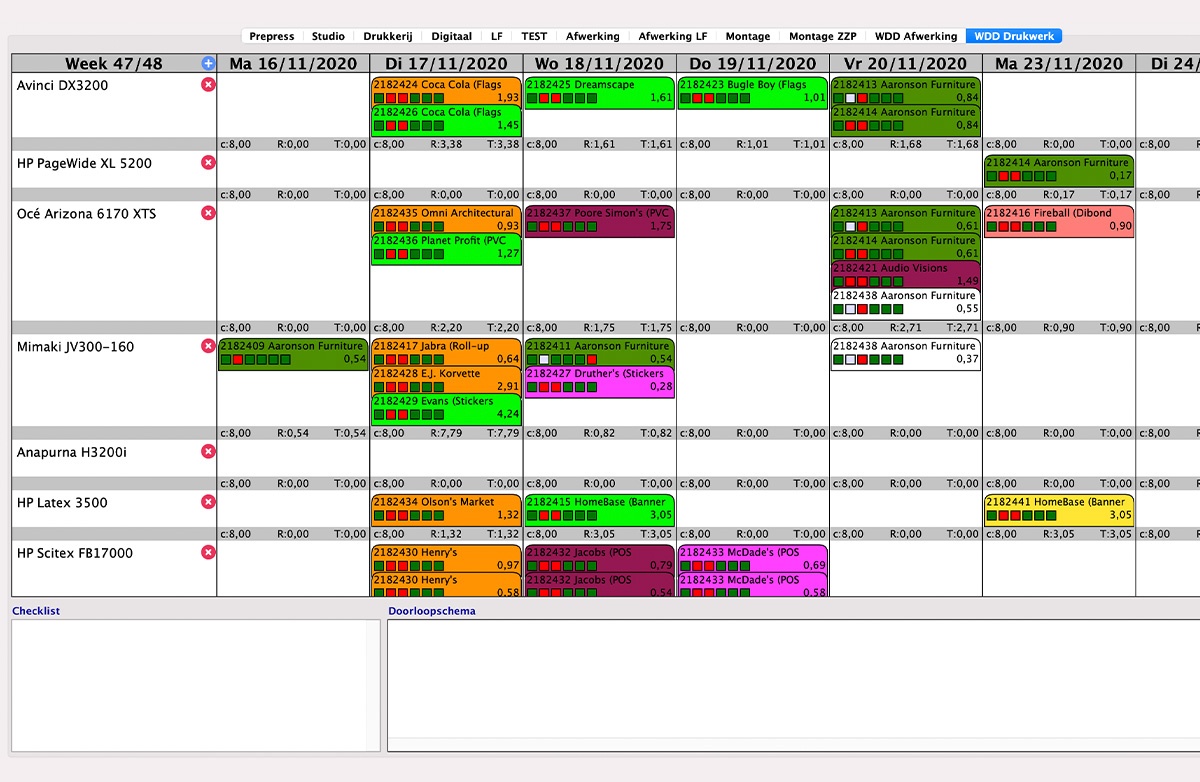Click the Ma 23/11/2020 column header
The height and width of the screenshot is (782, 1200).
(x=1058, y=63)
